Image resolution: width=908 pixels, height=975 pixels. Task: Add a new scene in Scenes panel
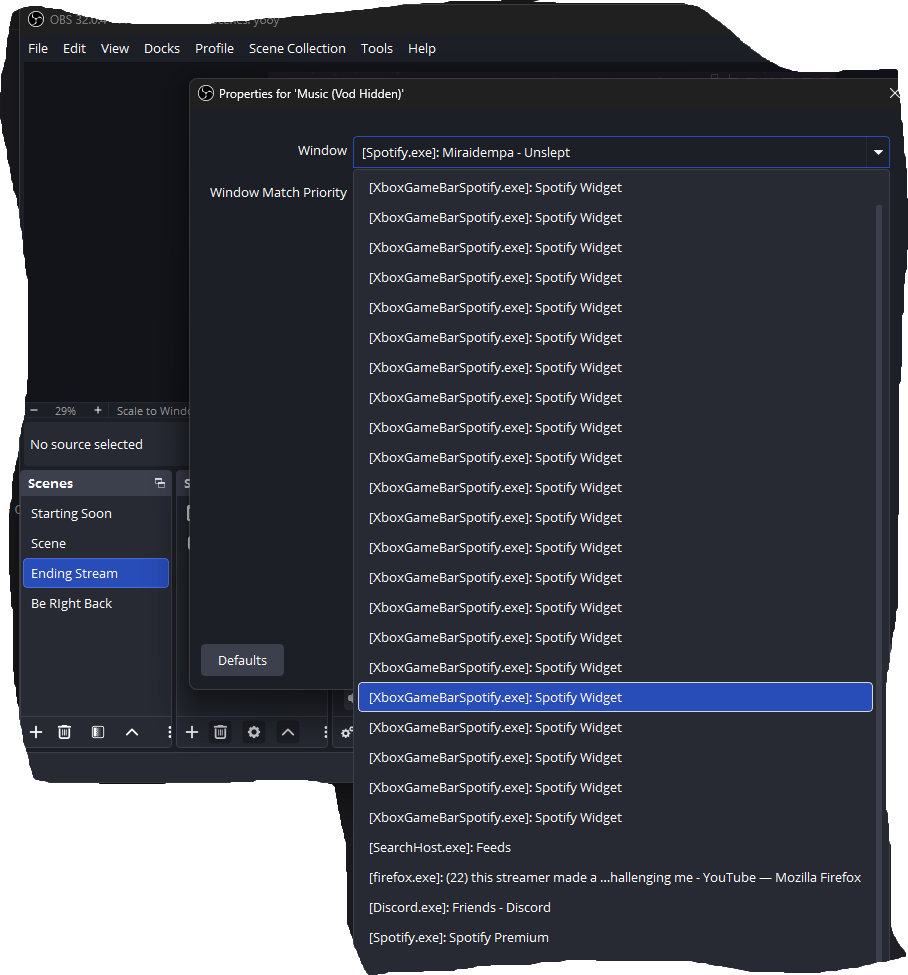point(36,732)
